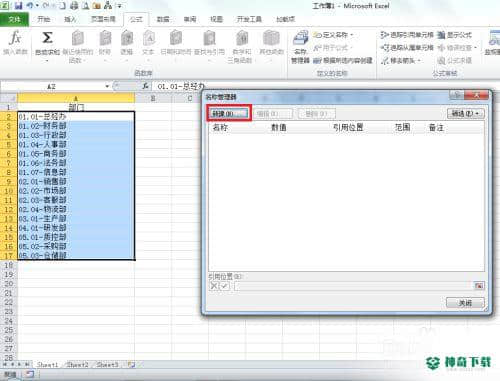Click the reference location input field
The image size is (500, 381).
pos(353,286)
